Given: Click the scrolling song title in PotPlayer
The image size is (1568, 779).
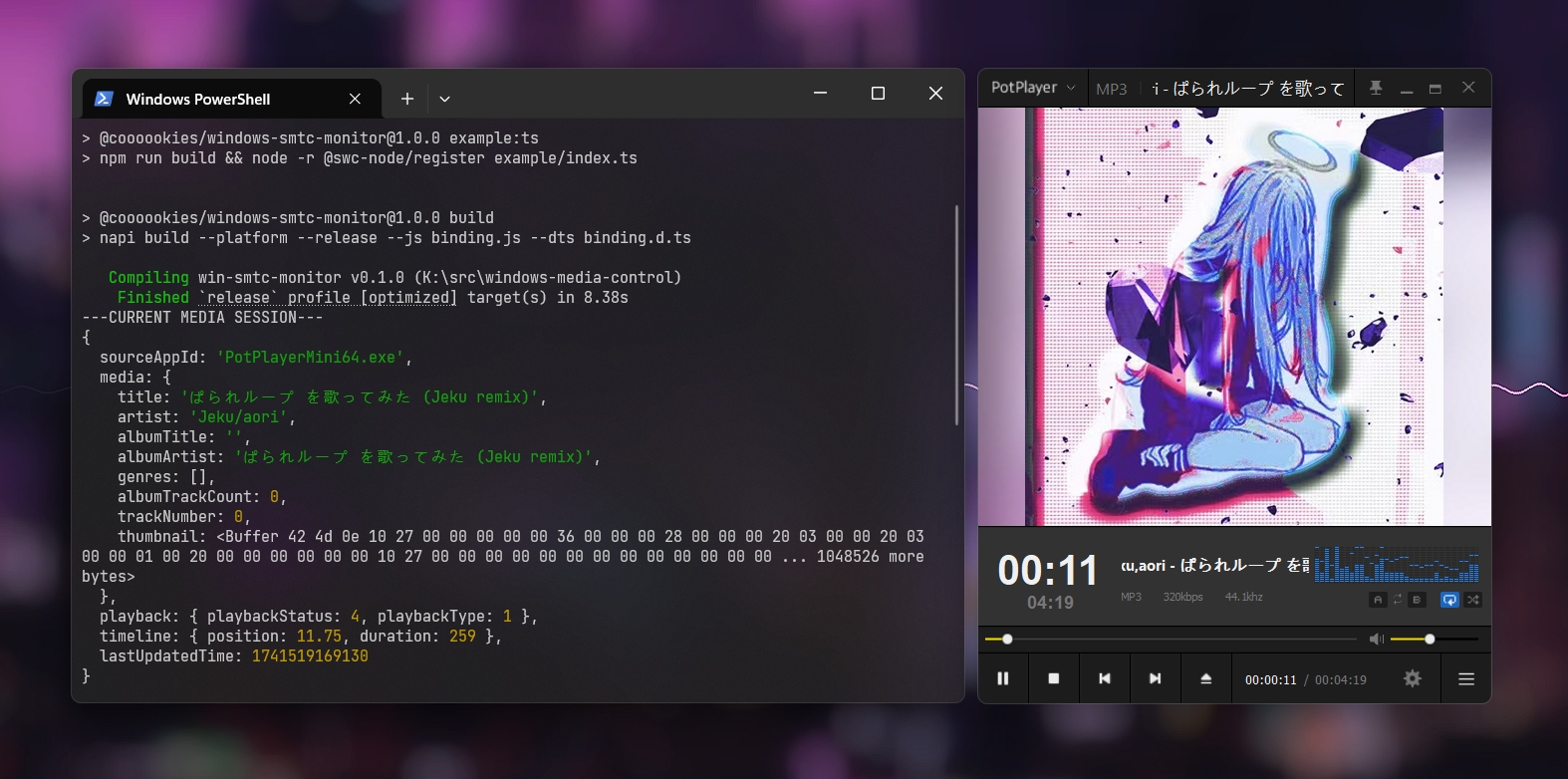Looking at the screenshot, I should point(1214,565).
